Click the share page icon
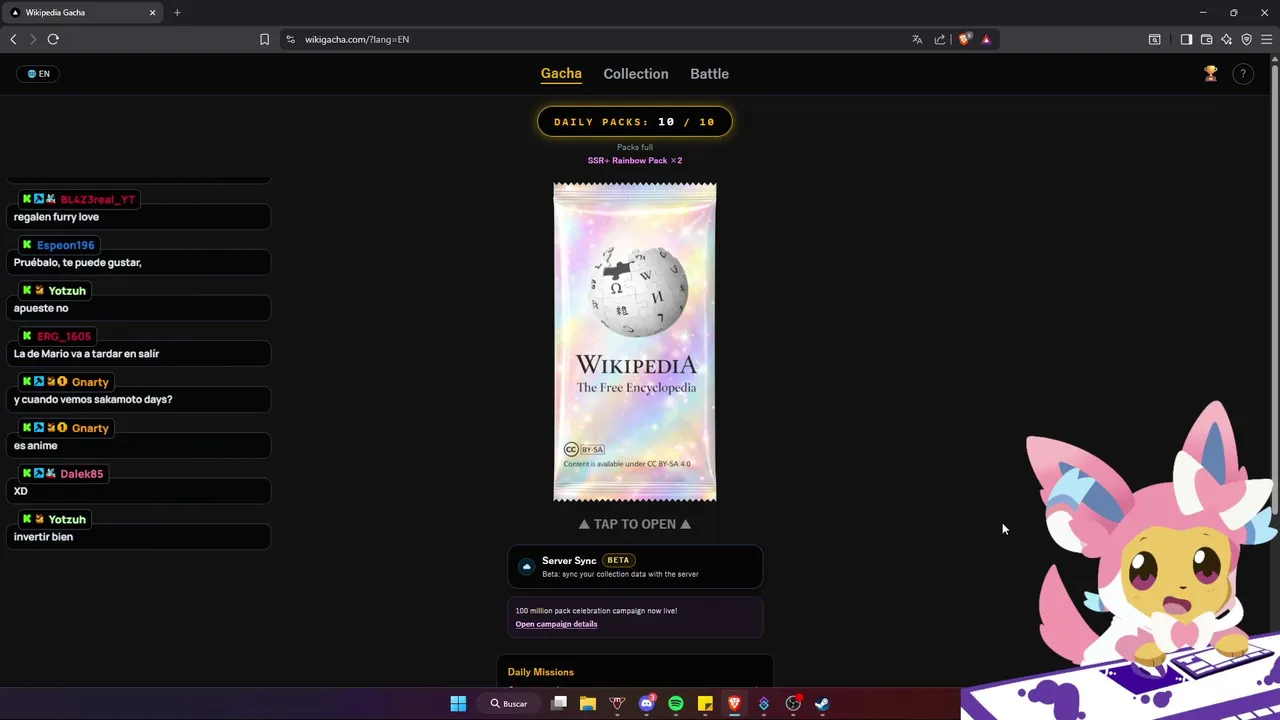Screen dimensions: 1280x720 940,39
